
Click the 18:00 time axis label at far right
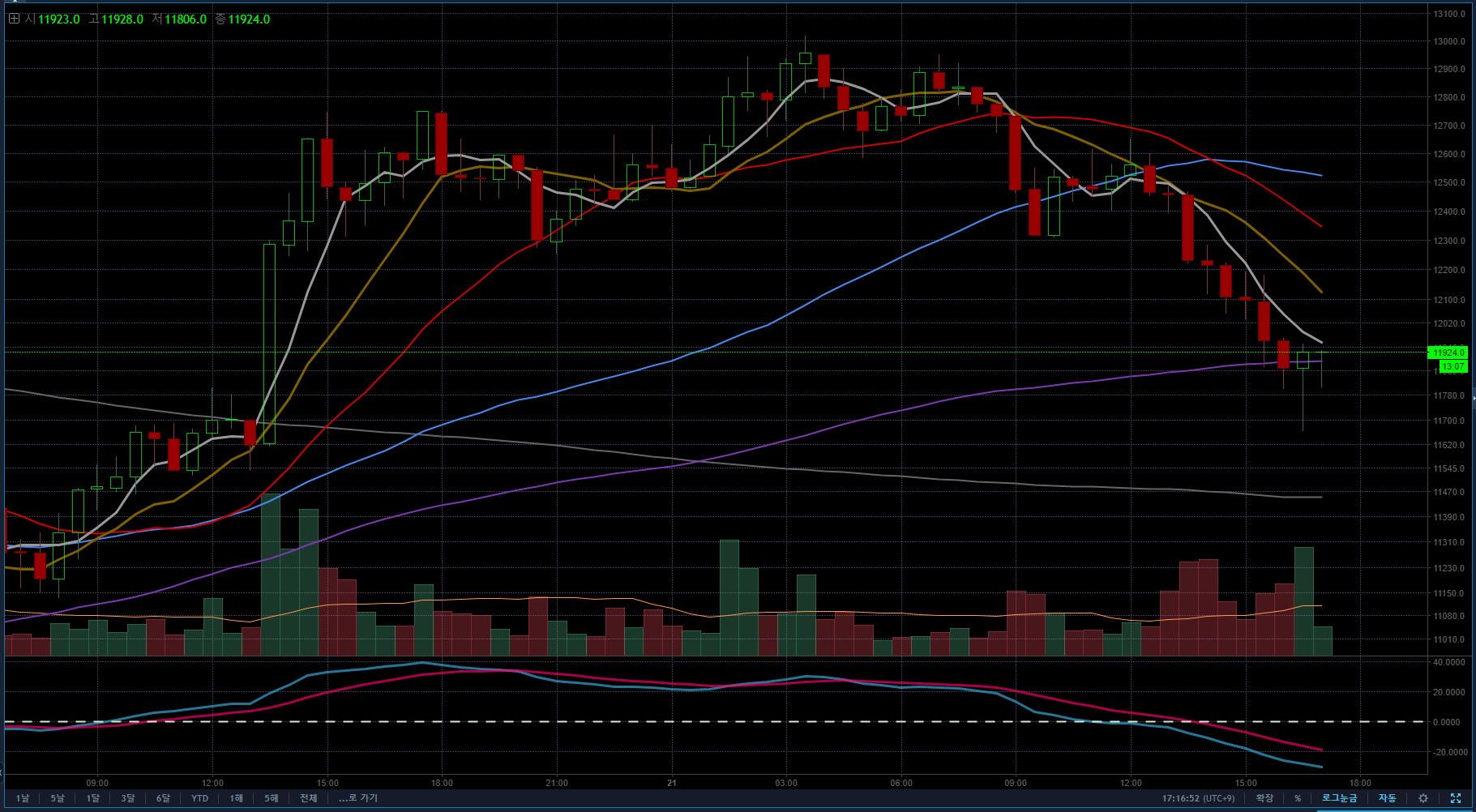[x=1360, y=783]
